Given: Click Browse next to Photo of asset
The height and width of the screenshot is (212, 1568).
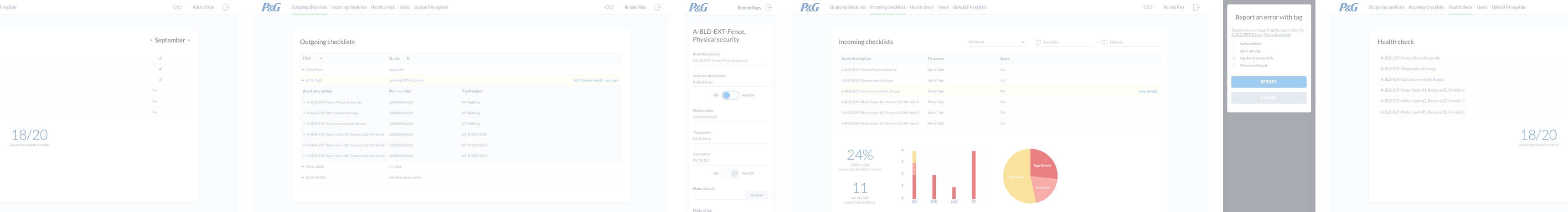Looking at the screenshot, I should [x=757, y=195].
